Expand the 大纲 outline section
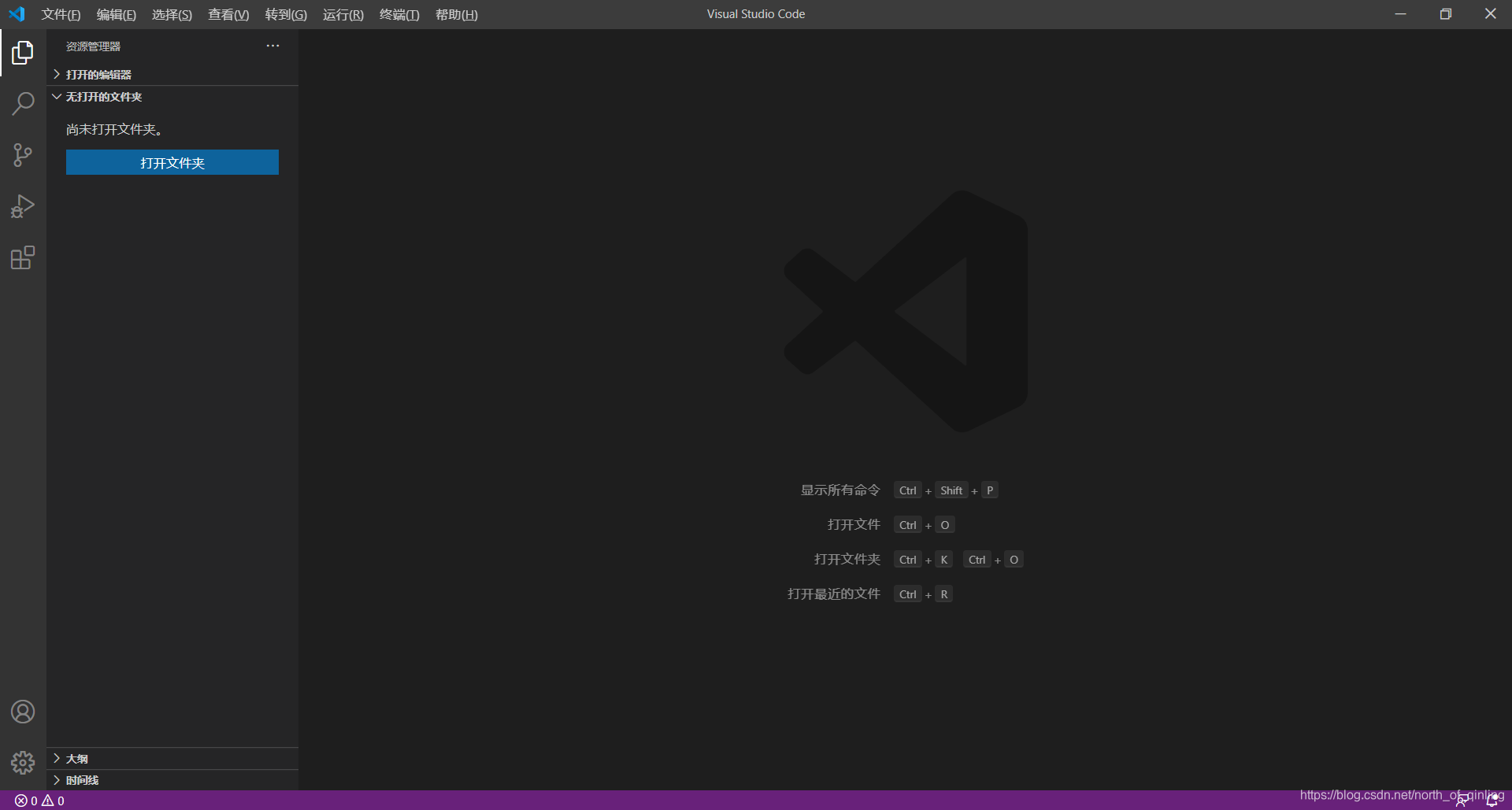1512x810 pixels. pos(172,759)
